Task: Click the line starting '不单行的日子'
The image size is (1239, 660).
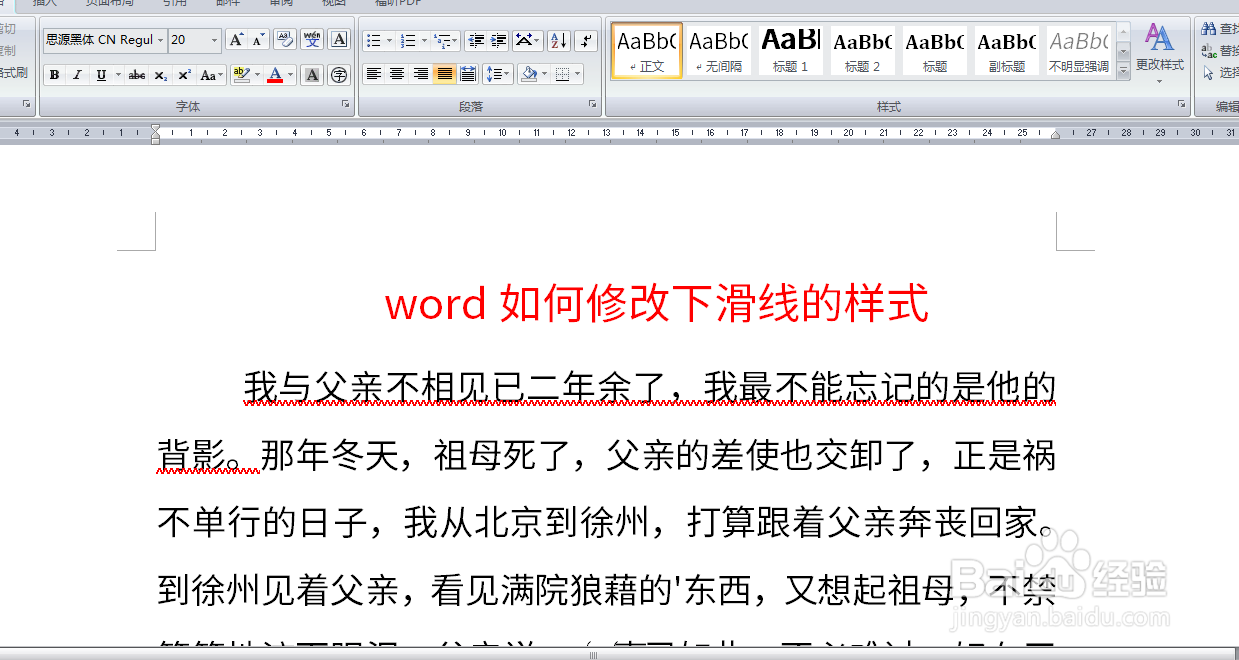Action: point(608,522)
